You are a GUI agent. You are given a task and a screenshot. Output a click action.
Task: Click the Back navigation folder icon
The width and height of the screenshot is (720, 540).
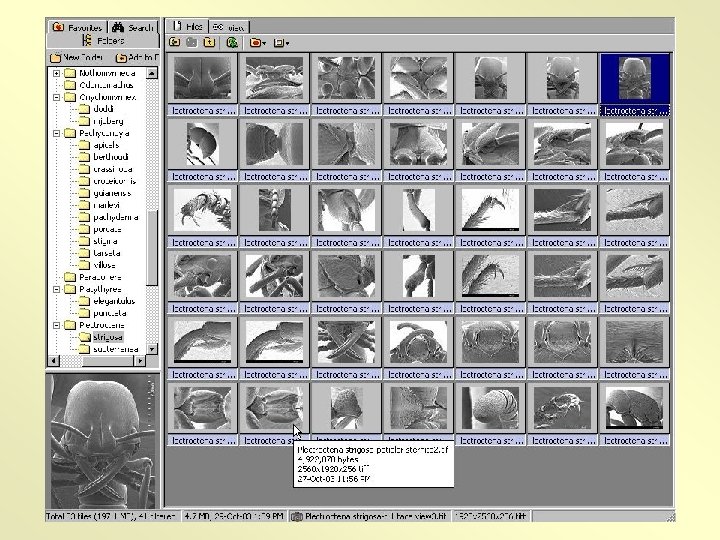pyautogui.click(x=174, y=43)
